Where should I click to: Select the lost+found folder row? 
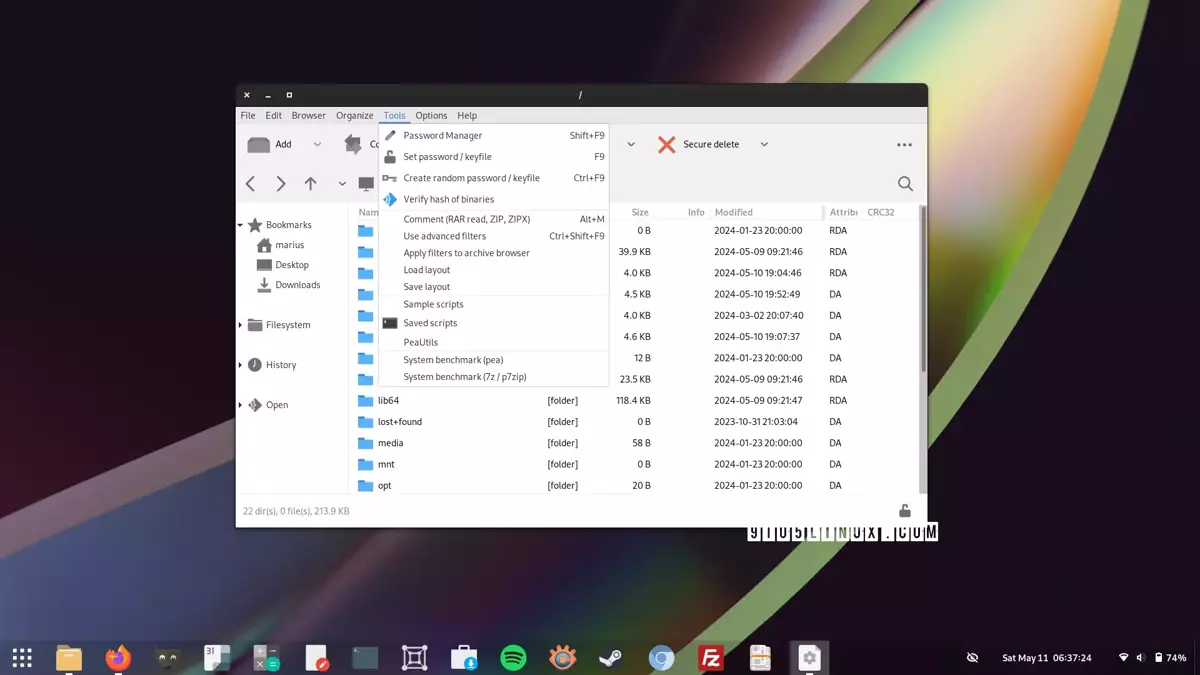point(635,422)
